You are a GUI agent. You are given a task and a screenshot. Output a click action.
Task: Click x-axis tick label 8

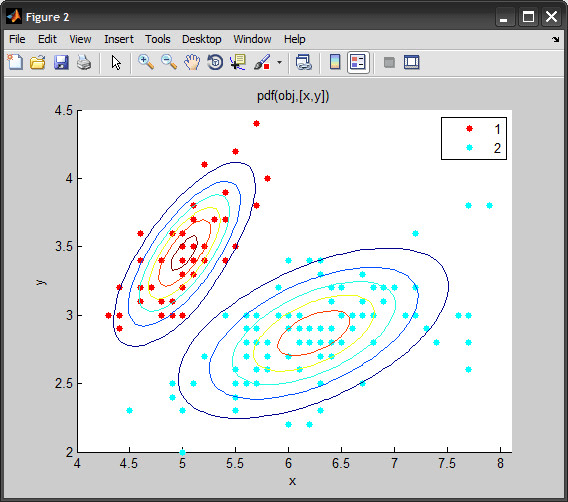[x=500, y=464]
